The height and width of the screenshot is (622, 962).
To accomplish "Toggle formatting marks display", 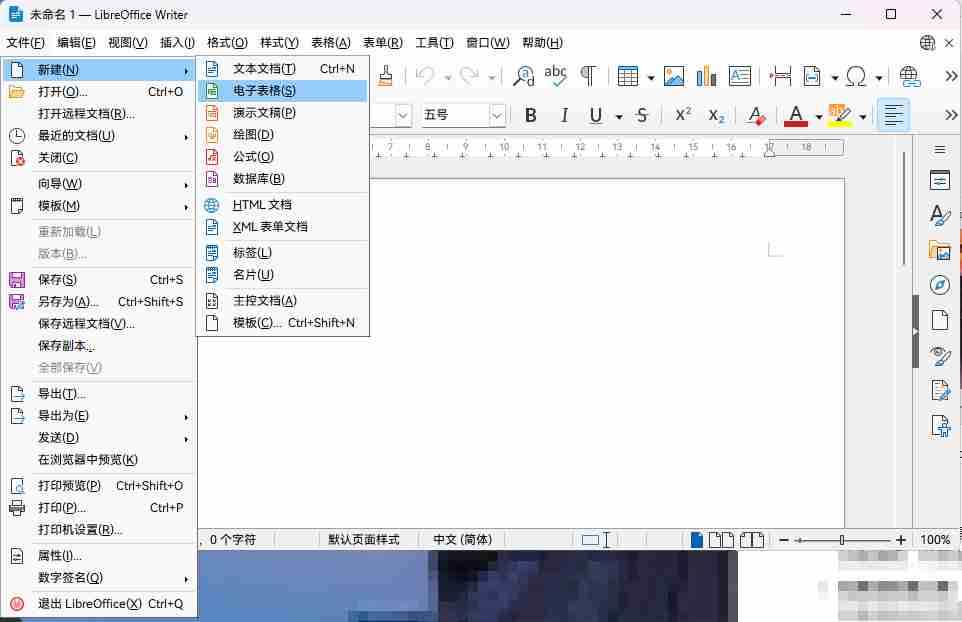I will tap(589, 76).
